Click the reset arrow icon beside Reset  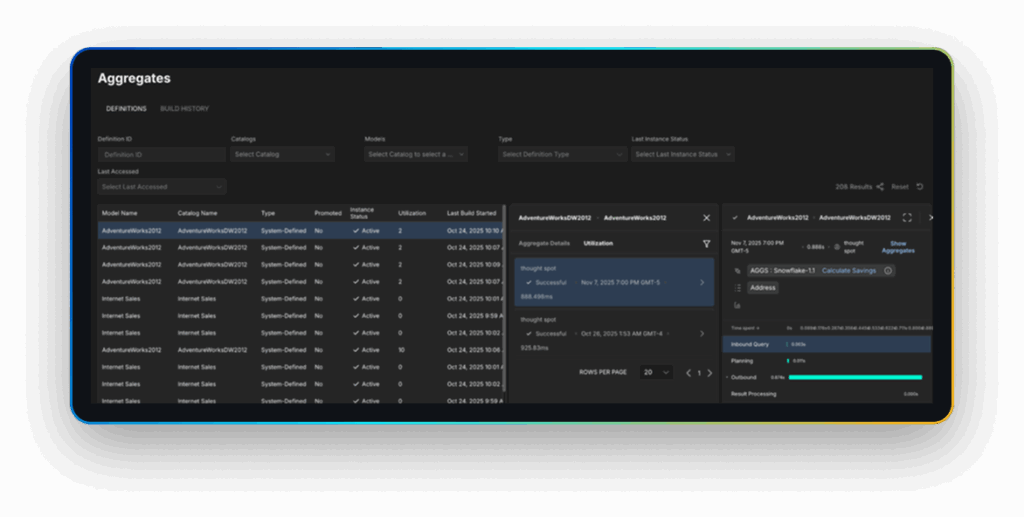(920, 187)
